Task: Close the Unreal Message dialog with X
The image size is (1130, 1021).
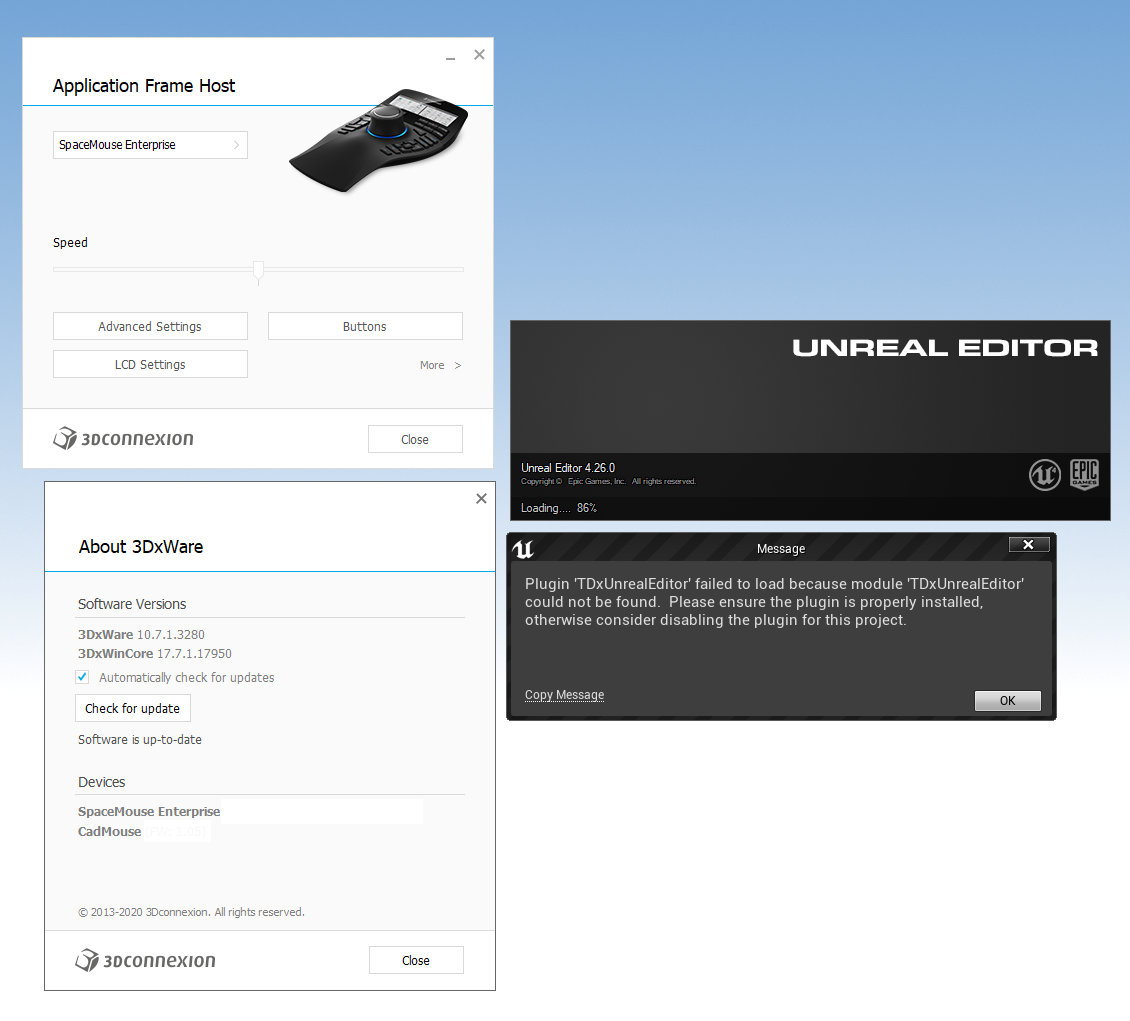Action: click(1028, 545)
